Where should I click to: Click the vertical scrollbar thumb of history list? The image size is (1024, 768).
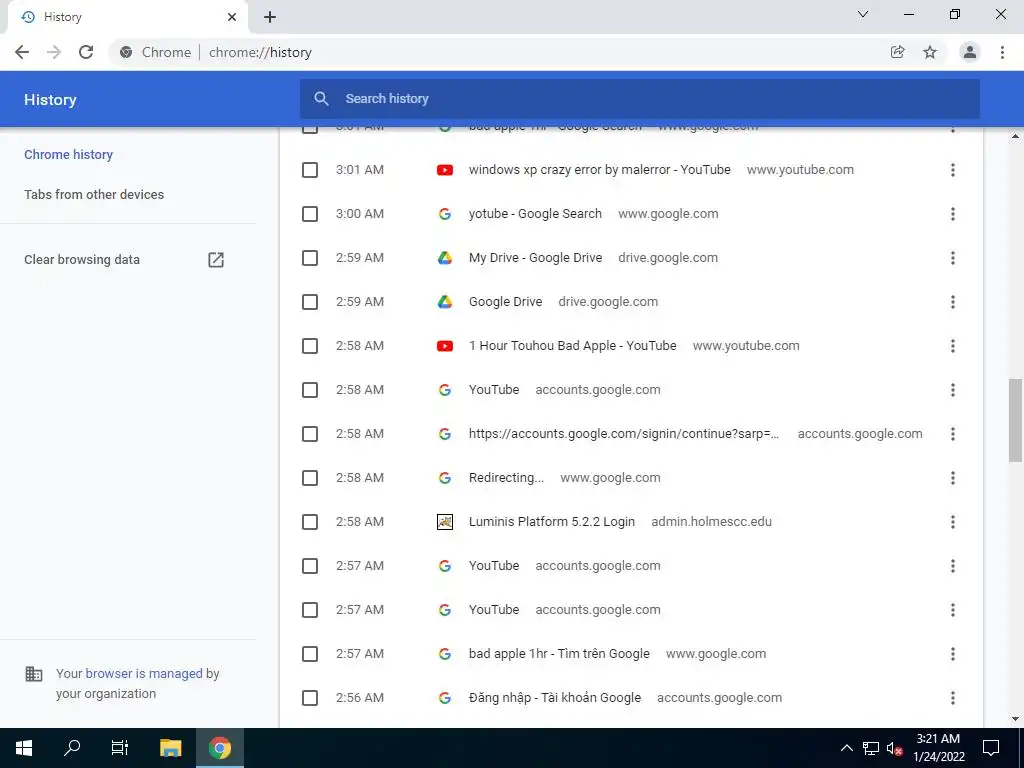coord(1015,420)
